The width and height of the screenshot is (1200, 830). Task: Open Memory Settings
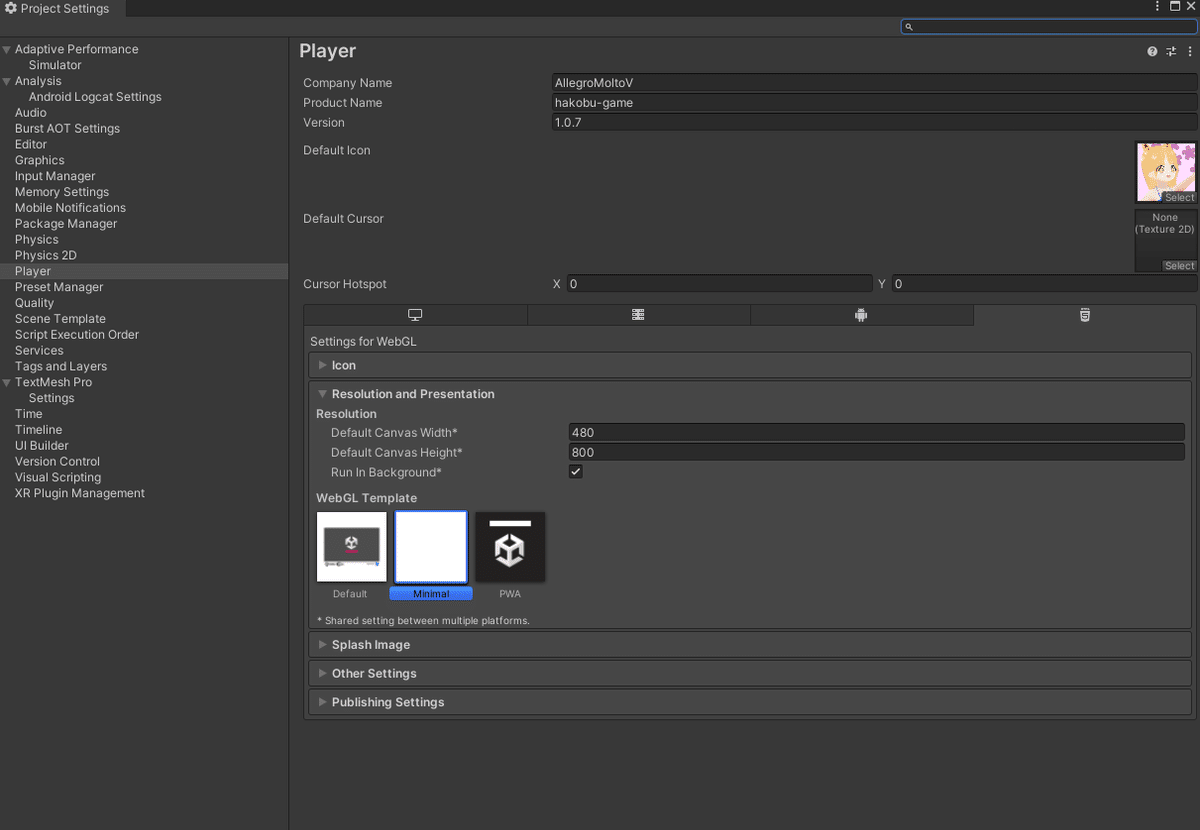pos(62,192)
